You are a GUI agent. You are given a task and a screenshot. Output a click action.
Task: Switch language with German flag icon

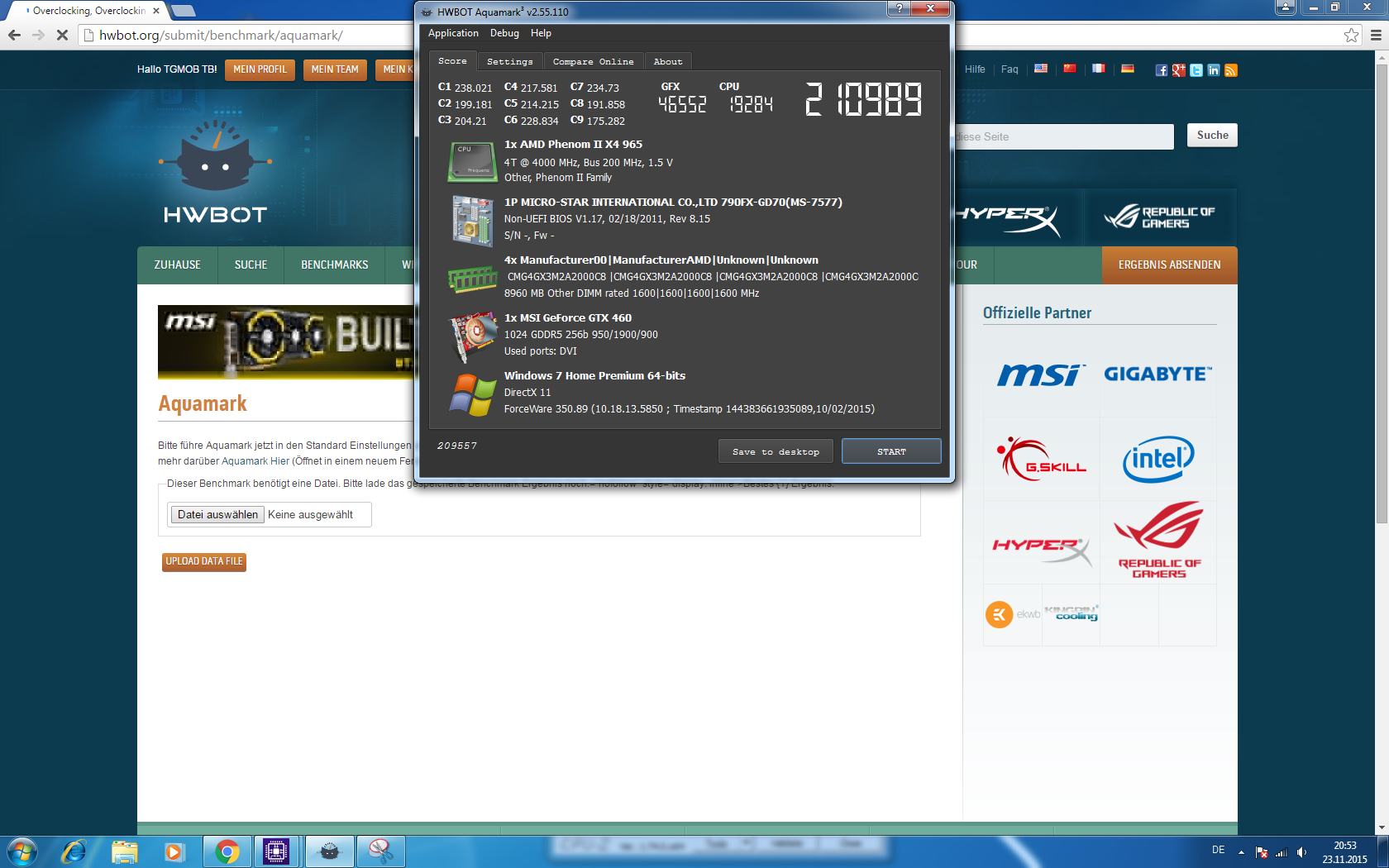(x=1128, y=69)
